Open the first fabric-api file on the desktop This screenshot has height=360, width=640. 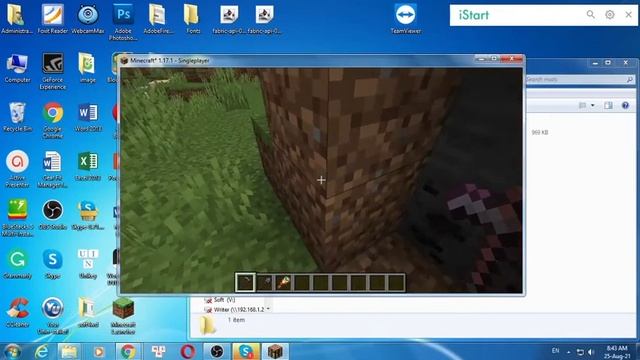(229, 19)
